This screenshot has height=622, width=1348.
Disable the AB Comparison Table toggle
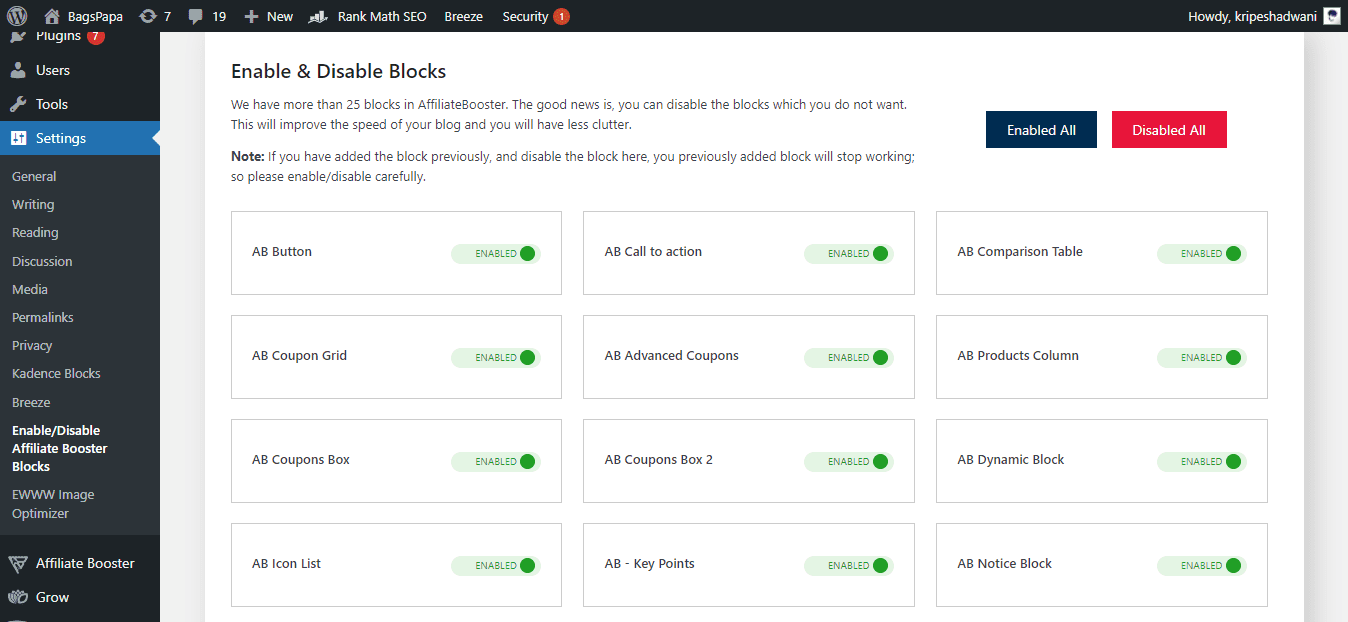click(1201, 253)
